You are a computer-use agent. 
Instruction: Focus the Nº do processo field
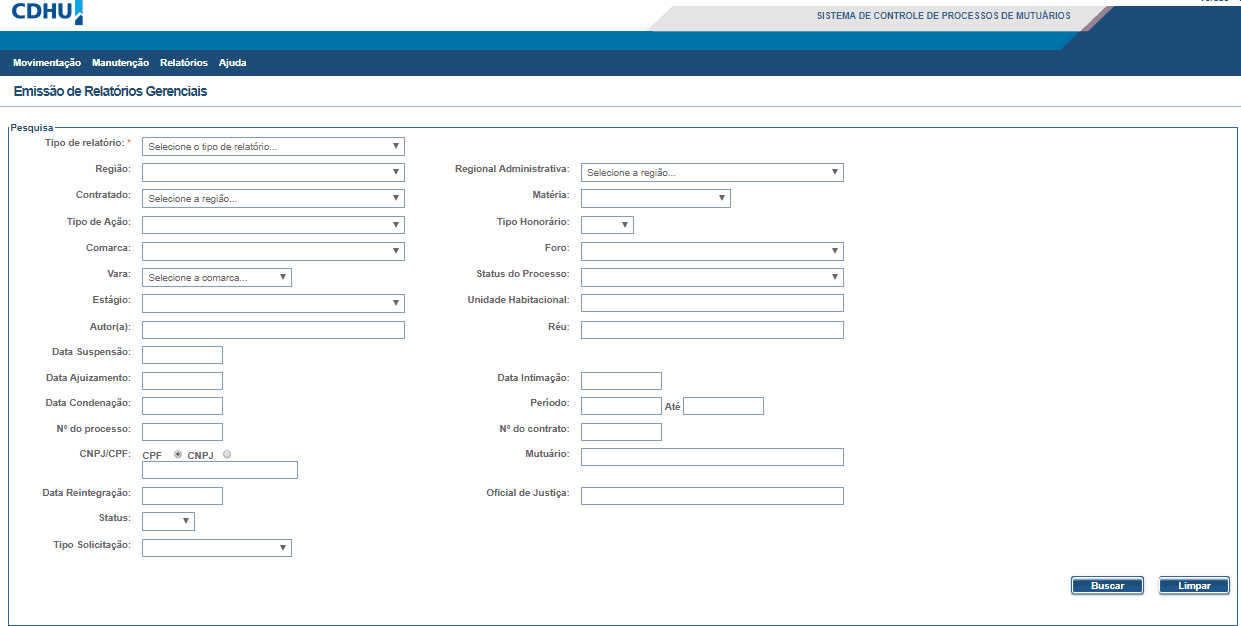click(182, 432)
